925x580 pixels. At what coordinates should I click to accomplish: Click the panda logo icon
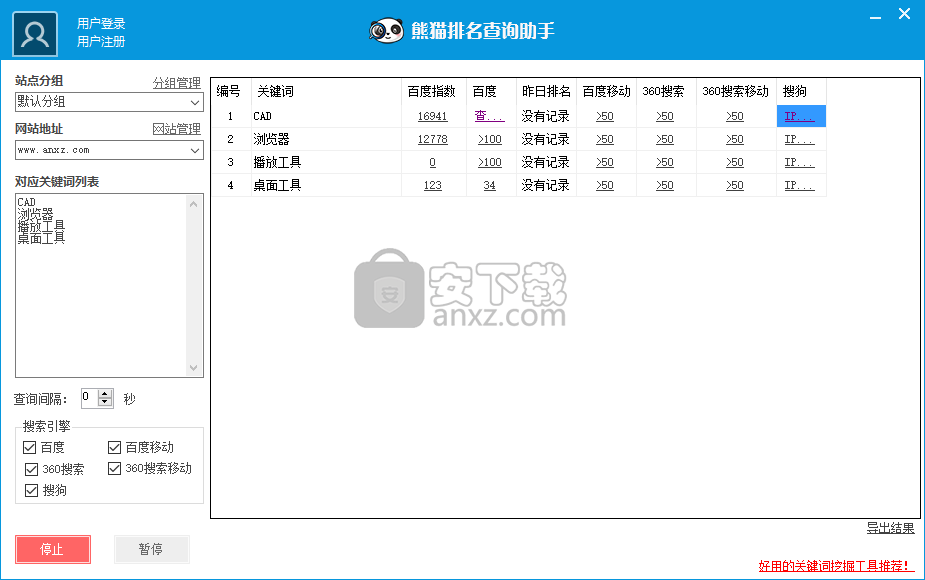pos(386,30)
